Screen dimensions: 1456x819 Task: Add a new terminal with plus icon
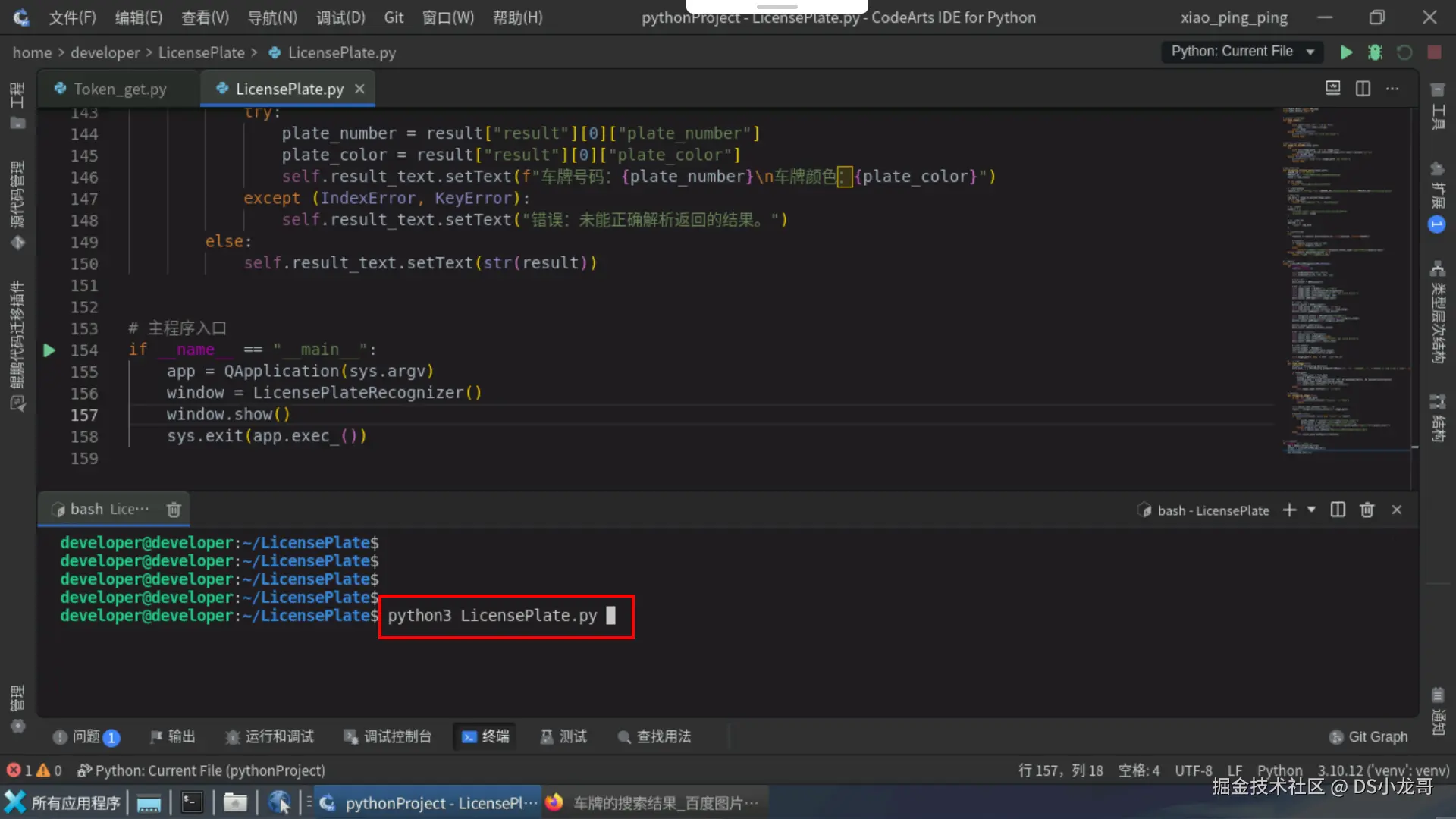[1289, 510]
